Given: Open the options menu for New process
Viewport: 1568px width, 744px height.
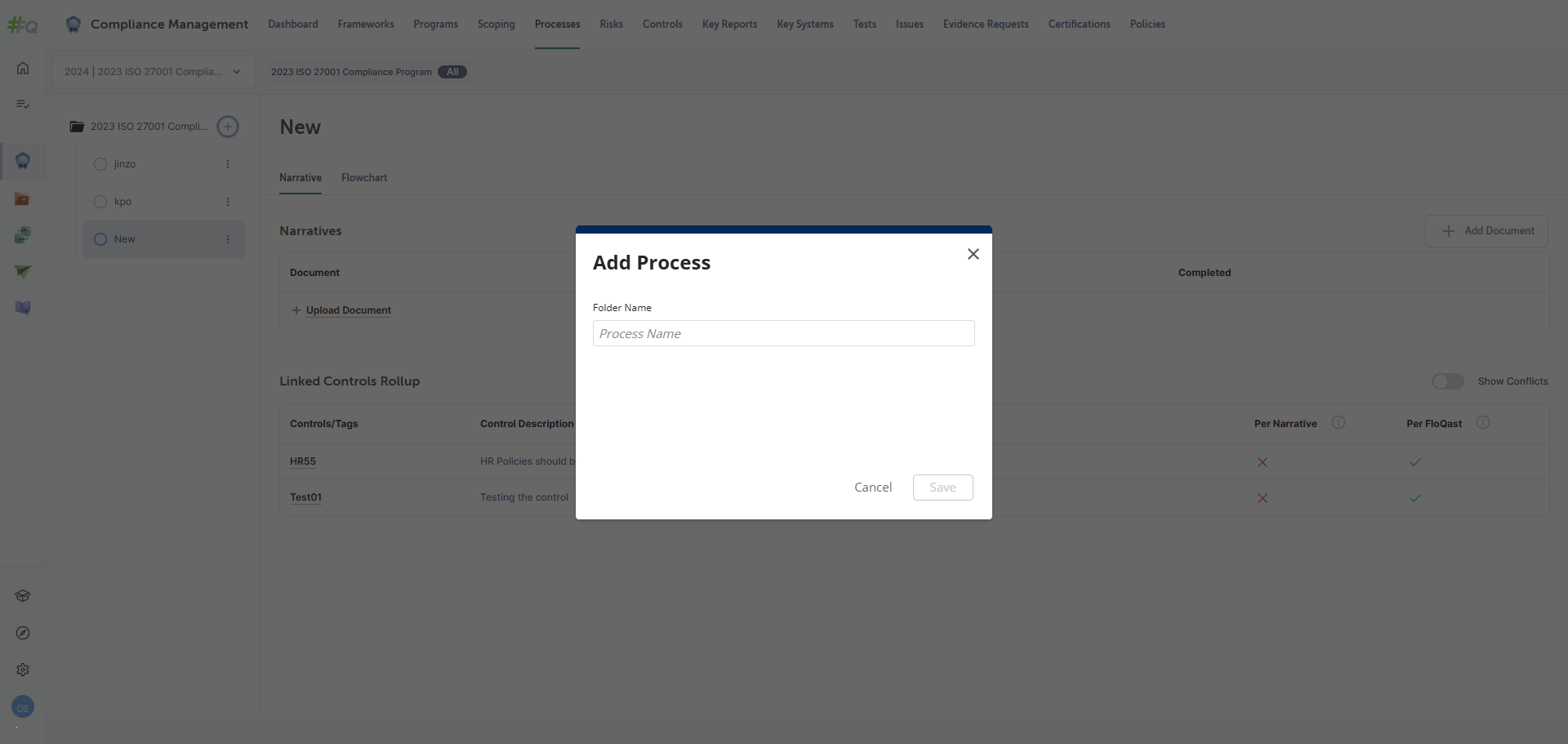Looking at the screenshot, I should [228, 239].
